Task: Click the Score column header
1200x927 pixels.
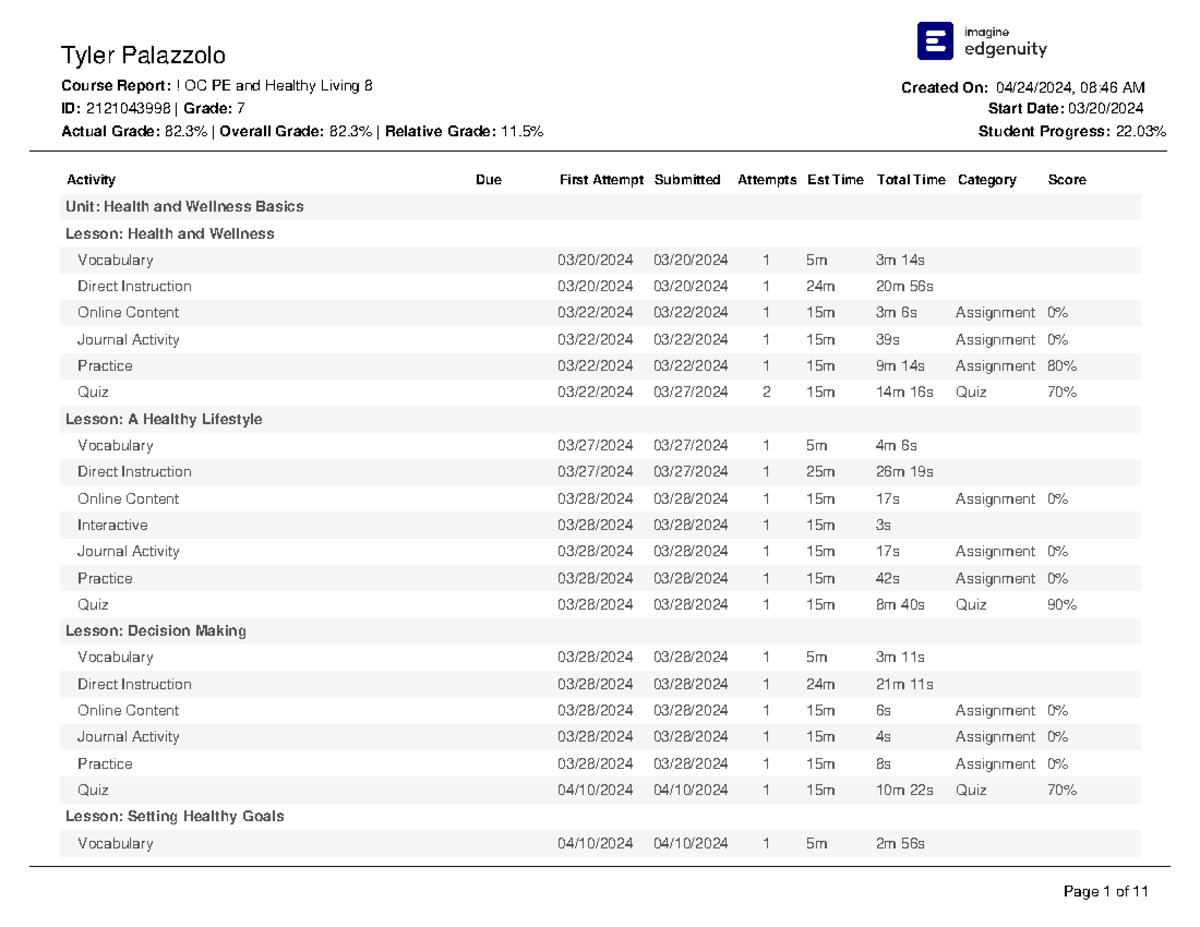Action: click(1065, 180)
